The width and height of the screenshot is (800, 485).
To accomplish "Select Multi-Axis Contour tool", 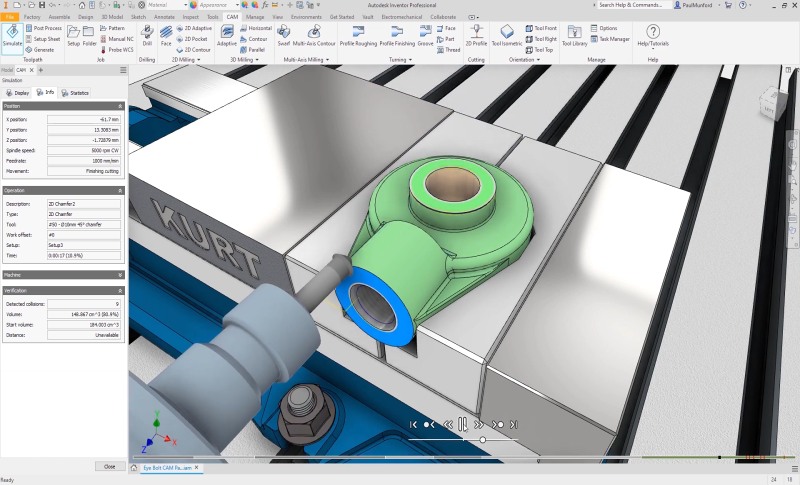I will (314, 36).
